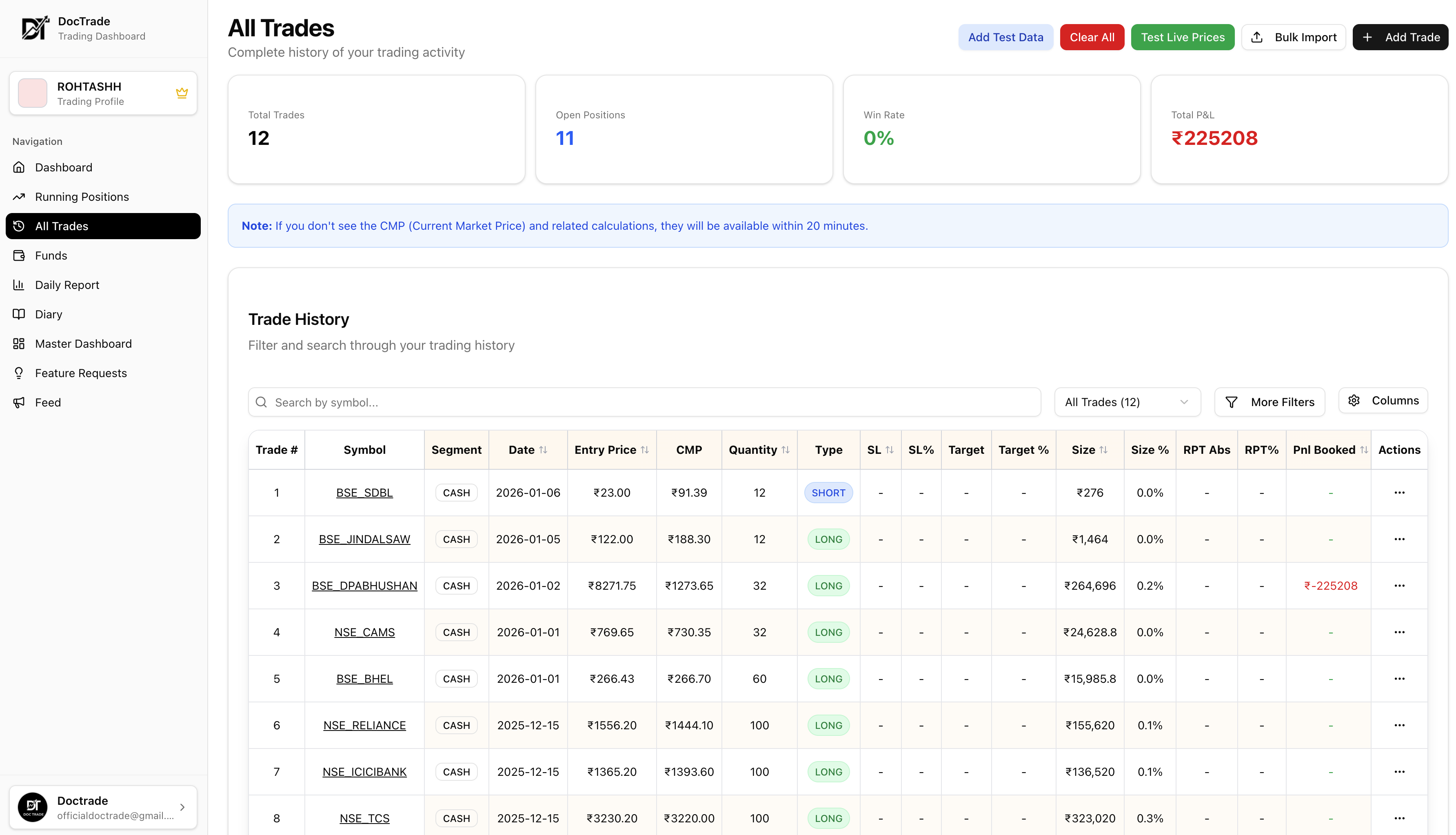Click the DocTrade logo icon
The image size is (1456, 835).
pos(34,28)
